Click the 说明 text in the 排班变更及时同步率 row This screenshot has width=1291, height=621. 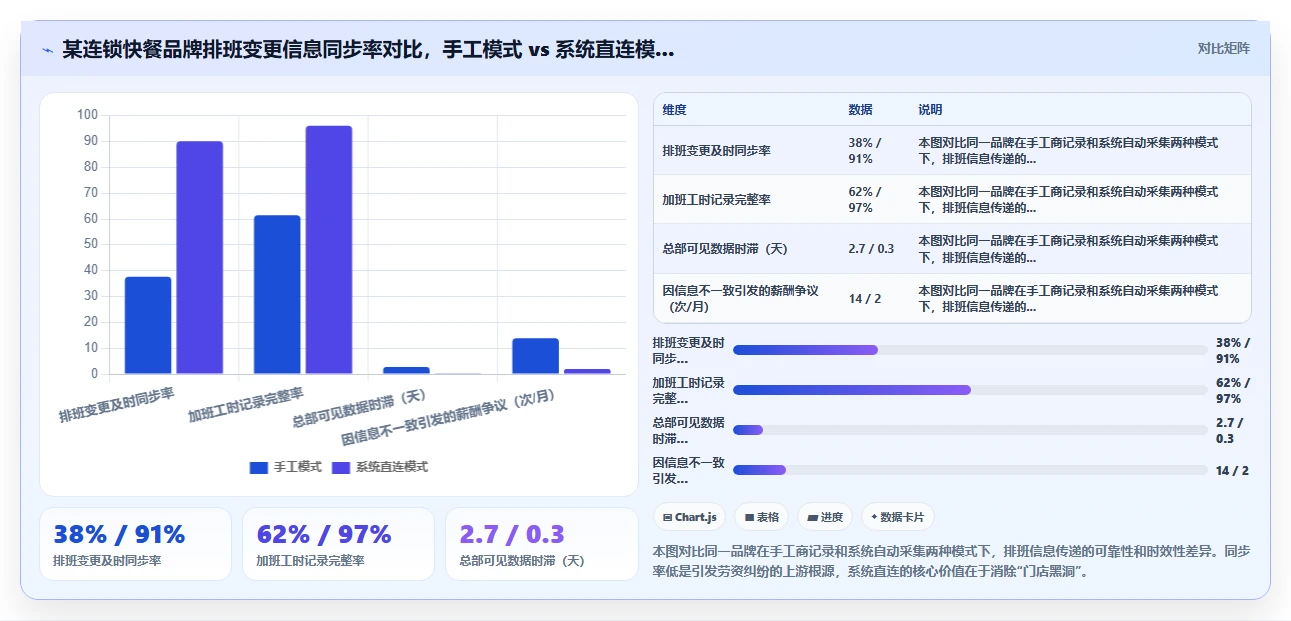click(x=1068, y=151)
